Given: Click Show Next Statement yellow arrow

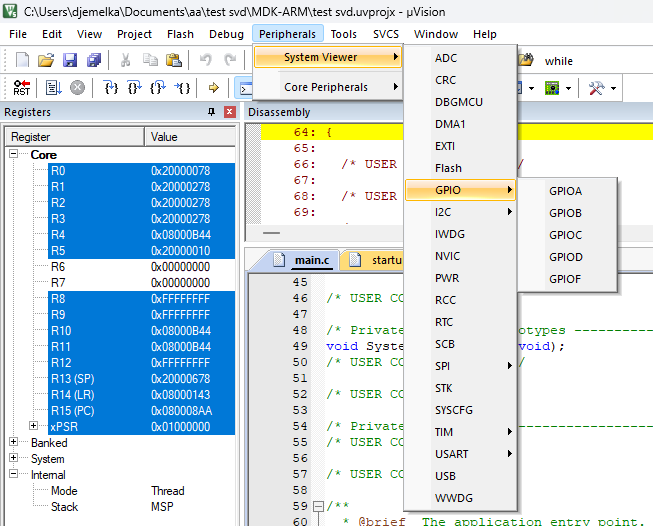Looking at the screenshot, I should [x=214, y=88].
